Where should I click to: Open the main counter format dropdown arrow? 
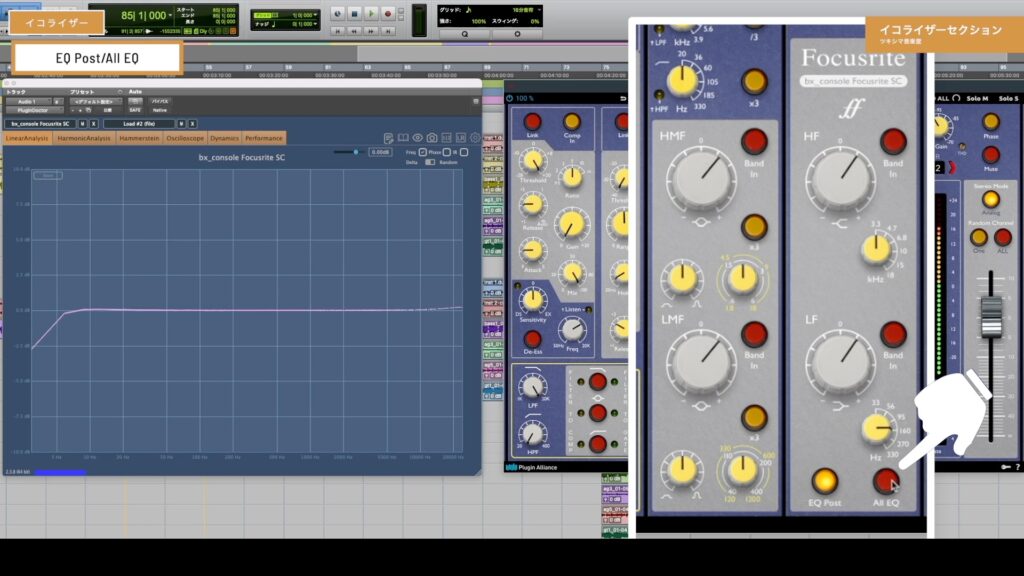click(x=170, y=15)
